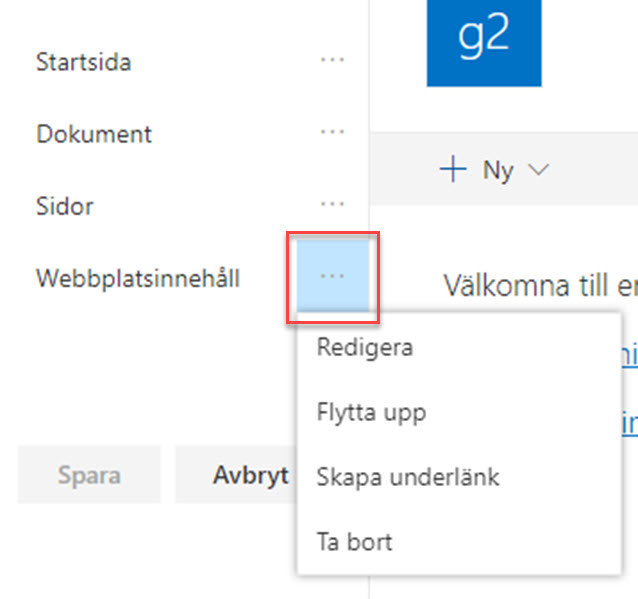The height and width of the screenshot is (599, 638).
Task: Open the ellipsis options for Dokument
Action: click(332, 133)
